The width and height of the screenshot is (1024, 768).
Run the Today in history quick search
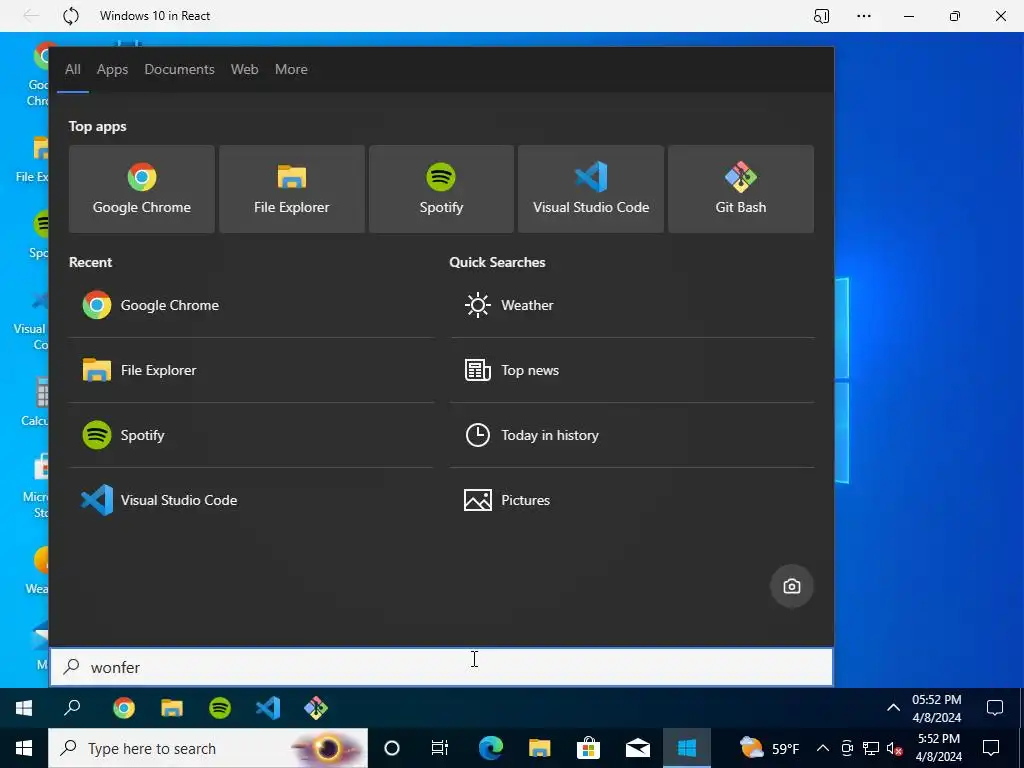pyautogui.click(x=632, y=435)
